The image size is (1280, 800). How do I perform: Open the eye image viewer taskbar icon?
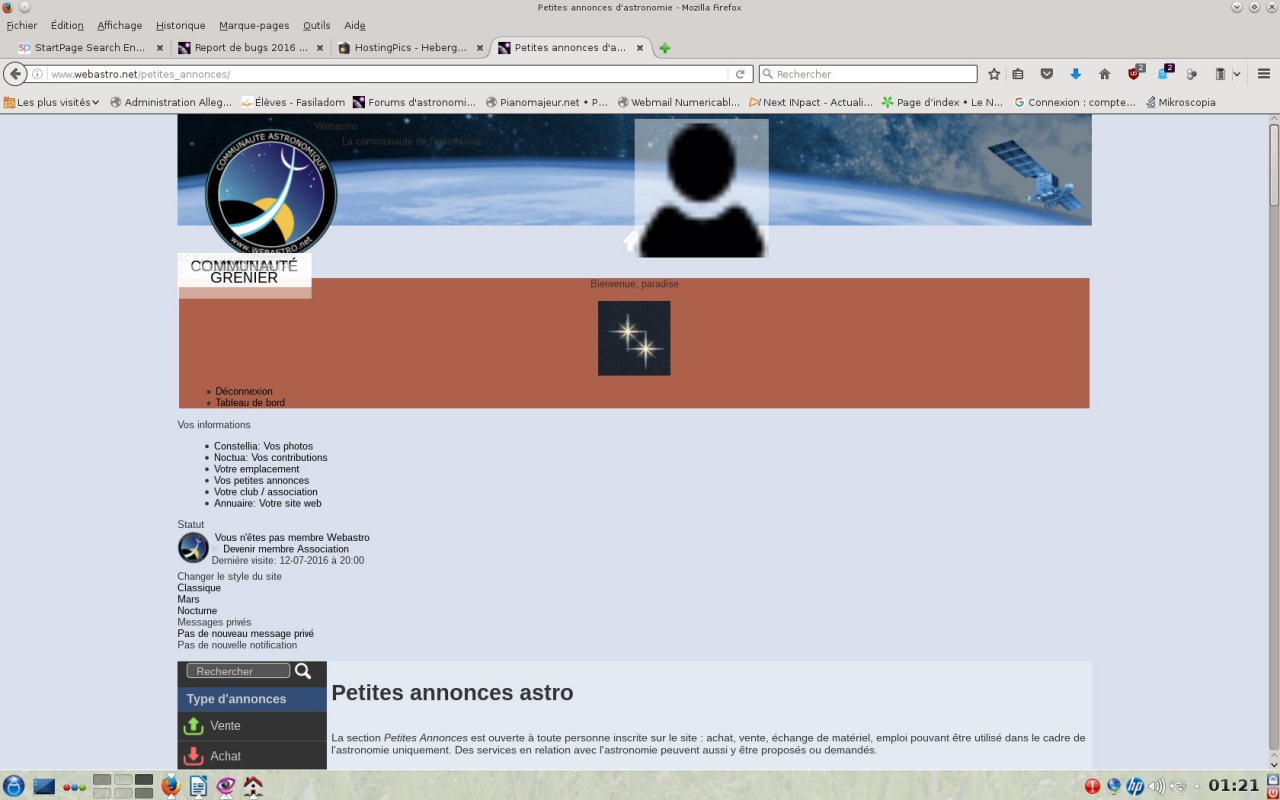[226, 786]
